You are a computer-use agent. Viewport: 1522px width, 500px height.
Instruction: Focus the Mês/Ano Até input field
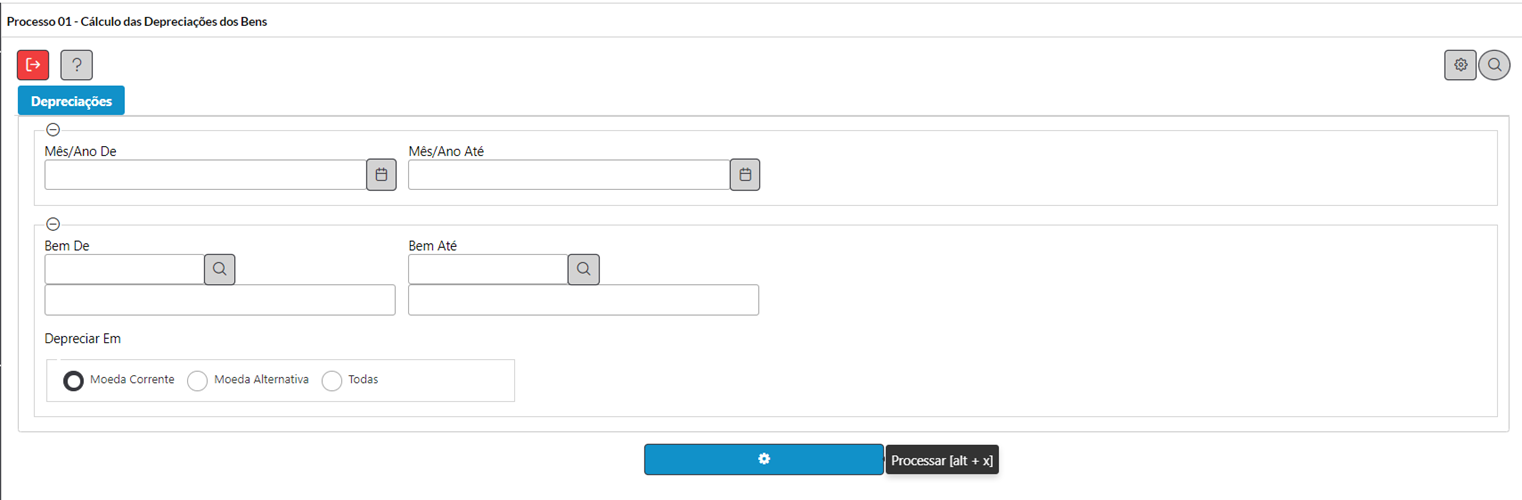pyautogui.click(x=569, y=175)
